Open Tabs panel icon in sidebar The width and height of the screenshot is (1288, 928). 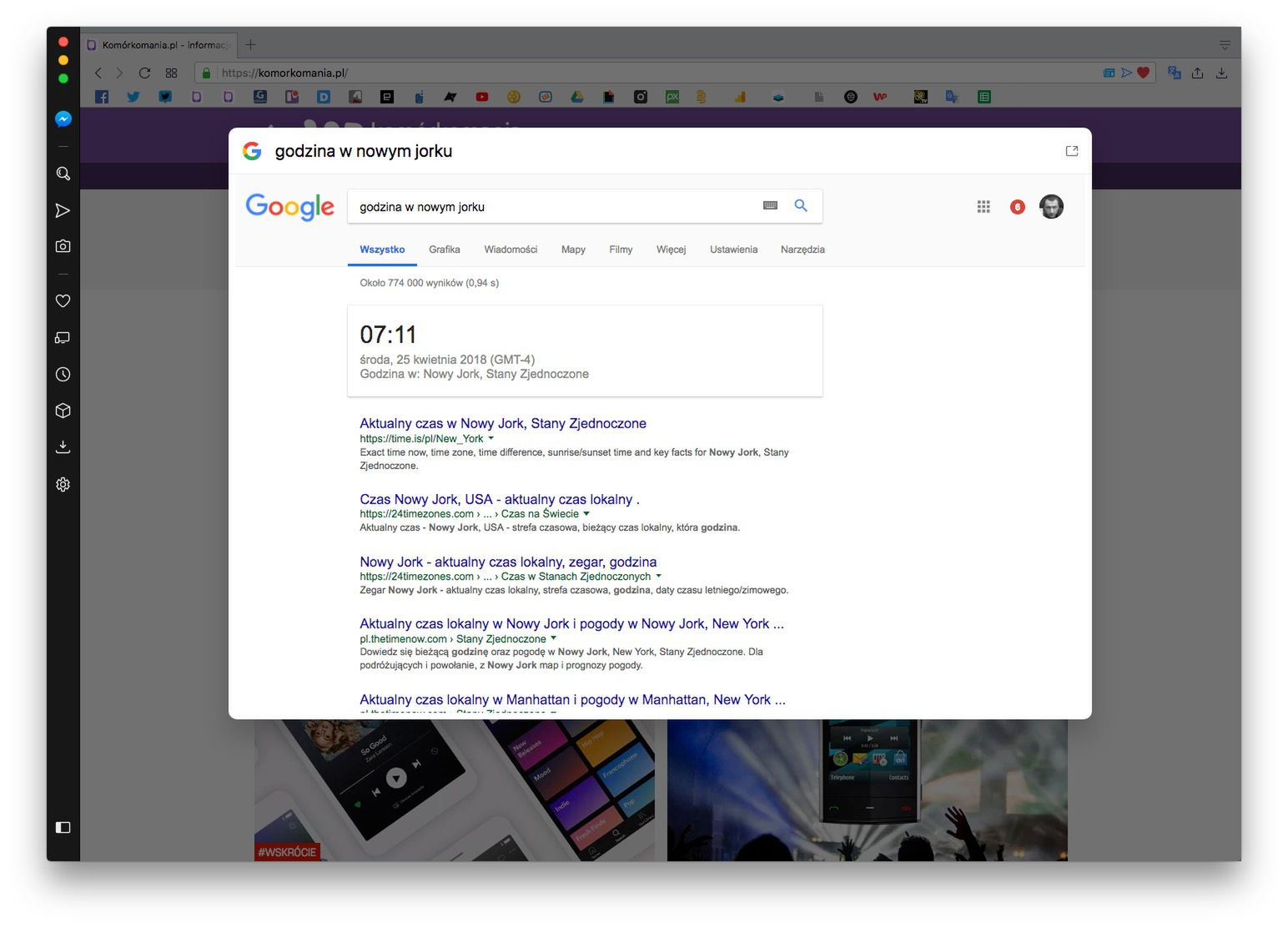[63, 338]
